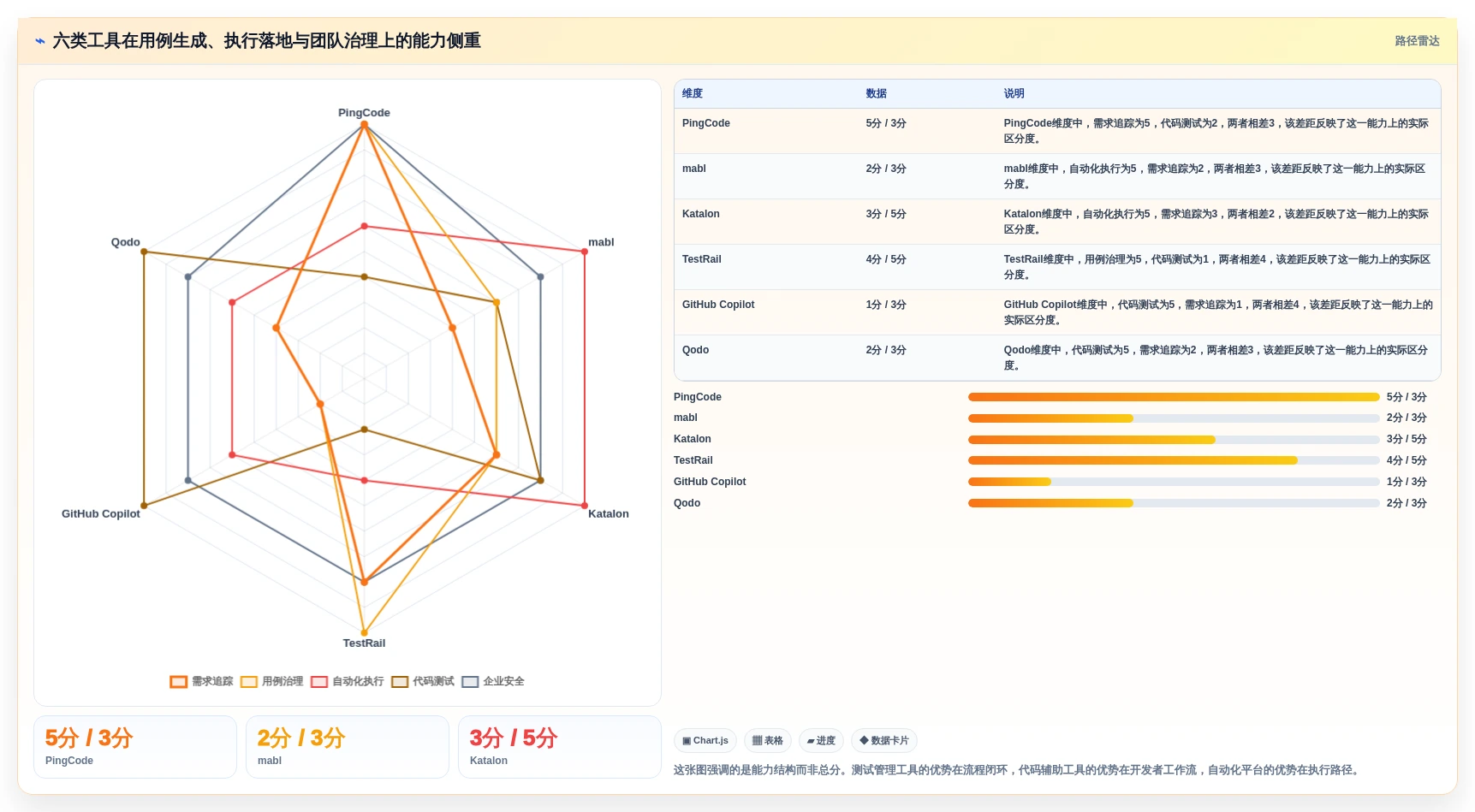Click the Katalon progress bar
Viewport: 1475px width, 812px height.
pyautogui.click(x=1174, y=440)
